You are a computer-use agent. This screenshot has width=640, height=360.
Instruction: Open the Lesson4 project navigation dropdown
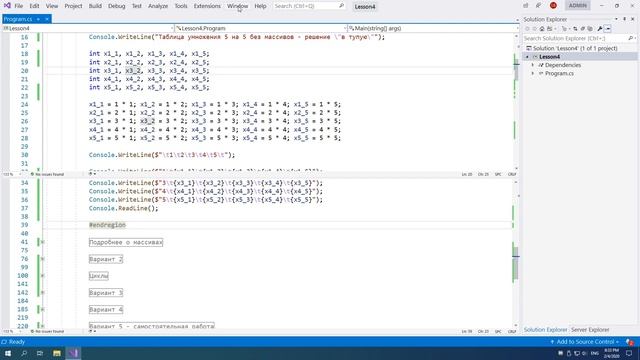click(88, 28)
